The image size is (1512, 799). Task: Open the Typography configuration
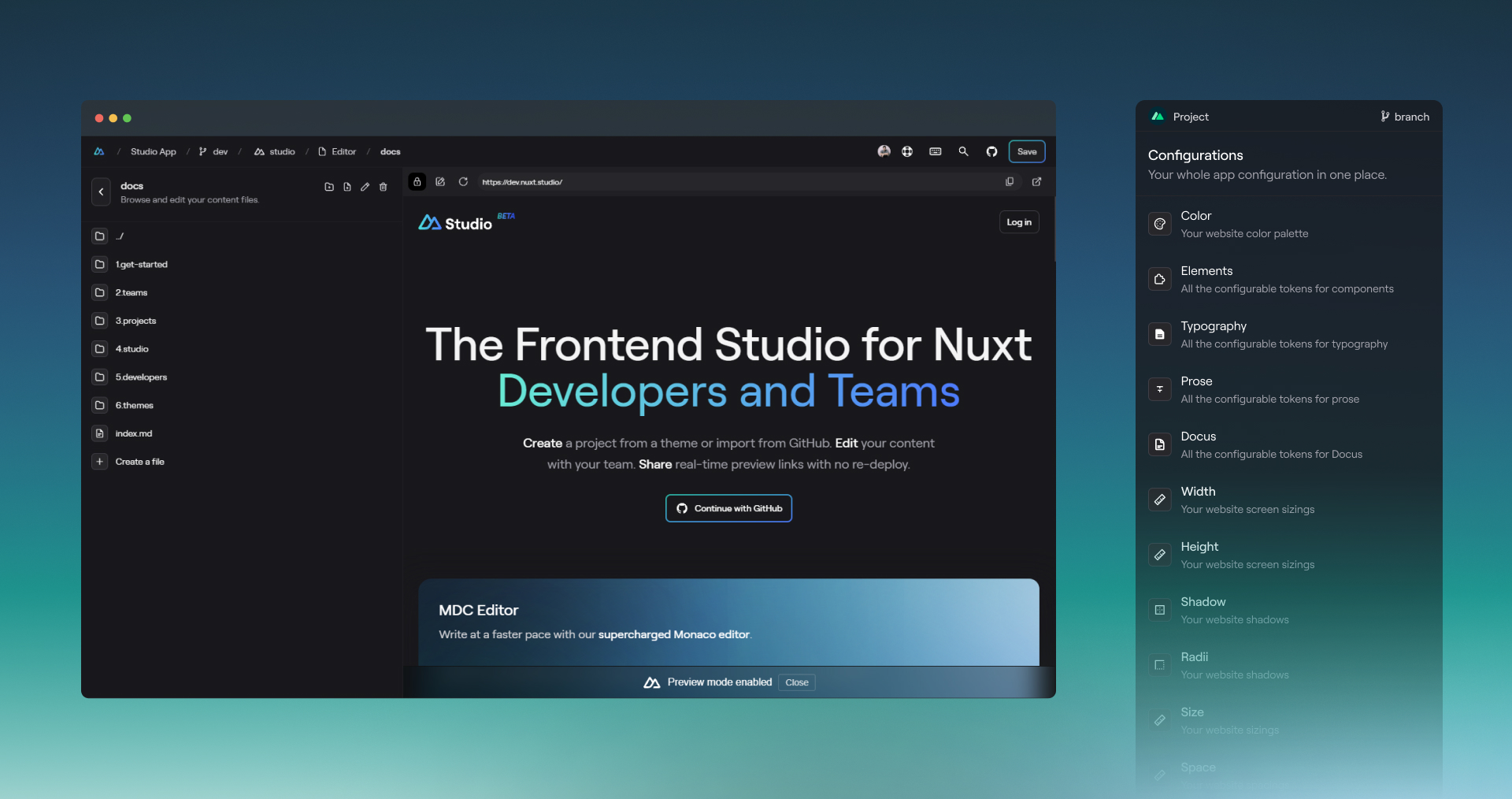(x=1289, y=334)
